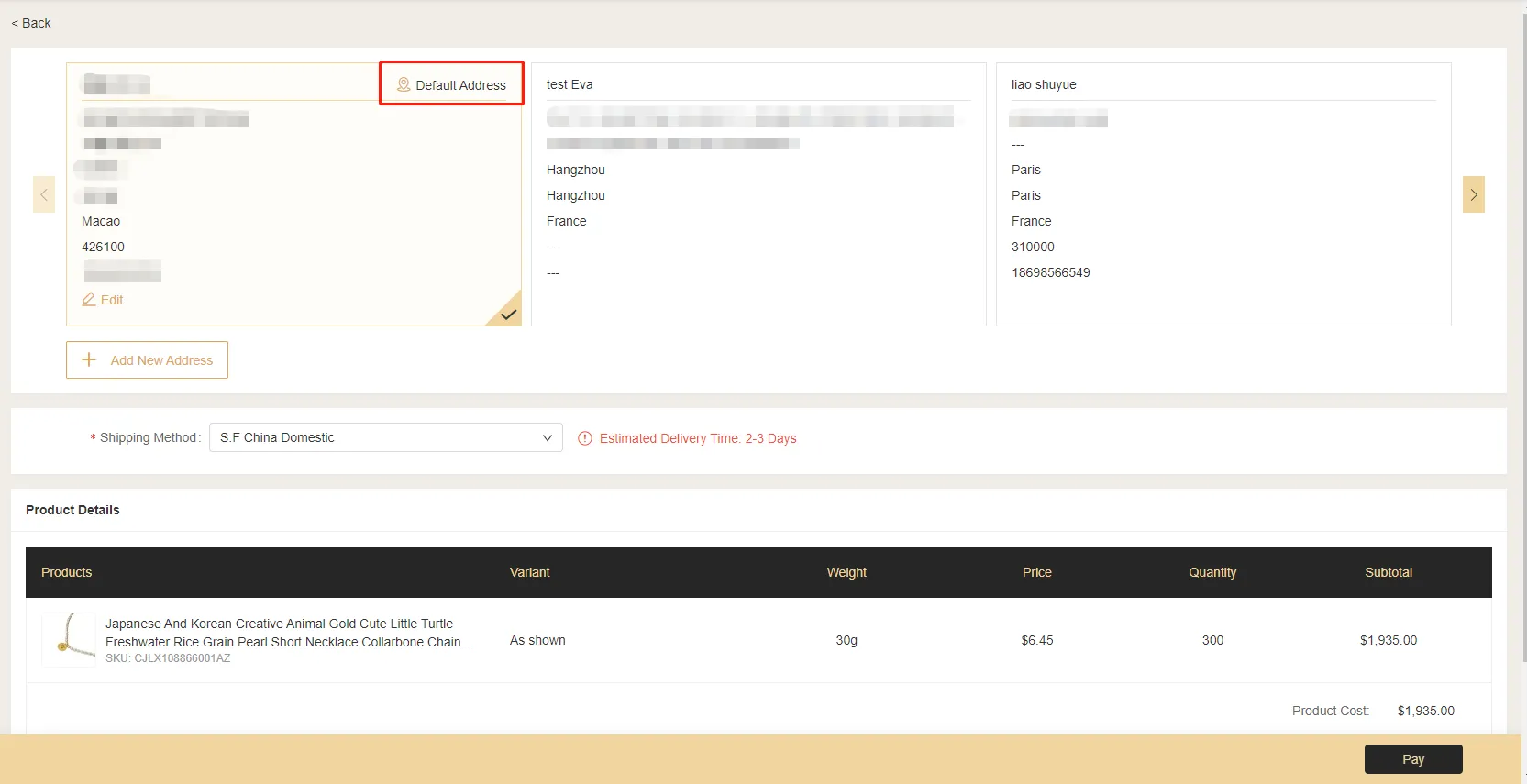Select the liao shuyue address card
1527x784 pixels.
(1223, 194)
